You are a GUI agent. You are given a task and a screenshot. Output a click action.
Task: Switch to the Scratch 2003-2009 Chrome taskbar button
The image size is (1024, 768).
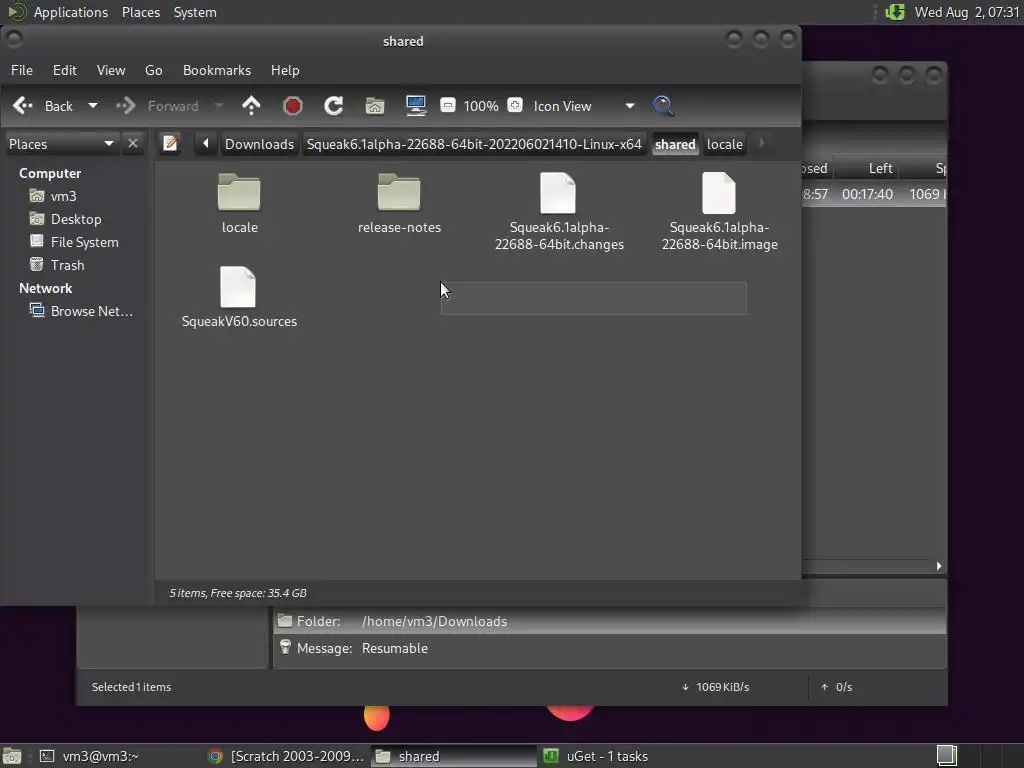click(286, 756)
